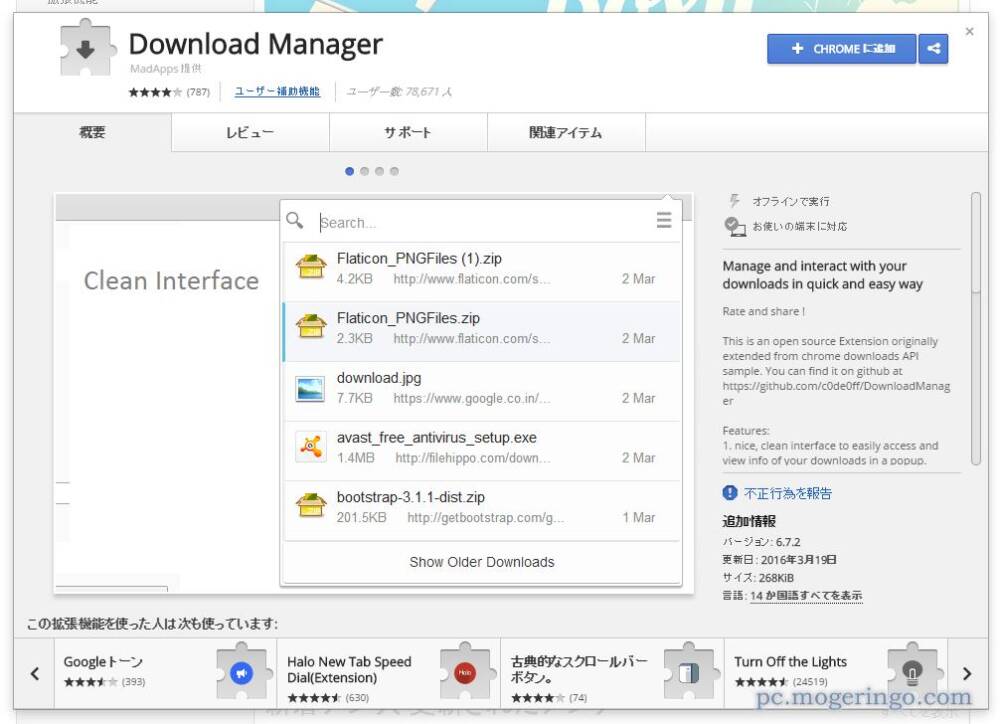
Task: Click the description panel scrollbar
Action: tap(975, 329)
